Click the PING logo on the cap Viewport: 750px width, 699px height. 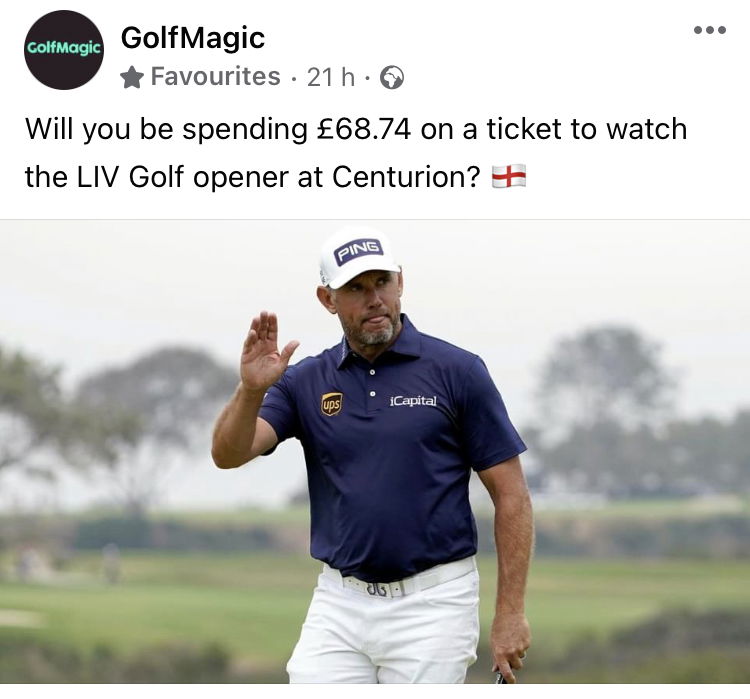tap(358, 250)
